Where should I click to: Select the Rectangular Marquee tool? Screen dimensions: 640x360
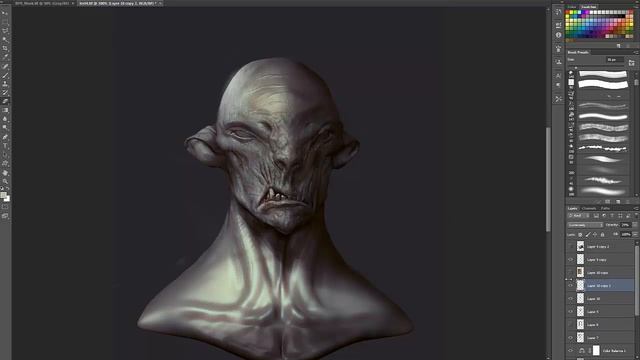tap(5, 22)
